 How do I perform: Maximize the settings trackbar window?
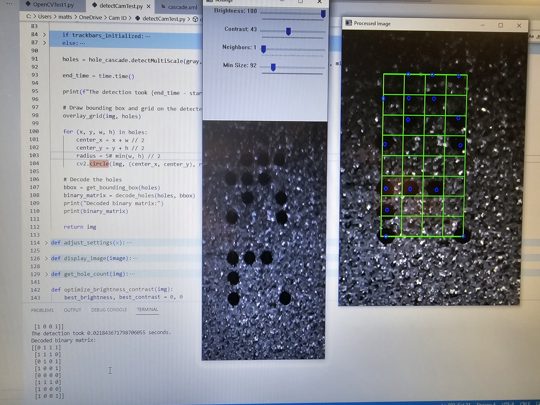[301, 2]
